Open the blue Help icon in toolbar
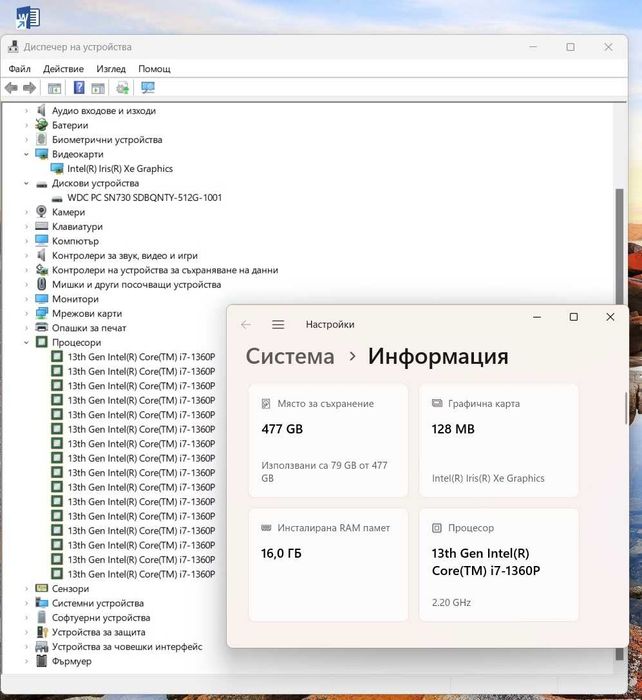 [79, 88]
